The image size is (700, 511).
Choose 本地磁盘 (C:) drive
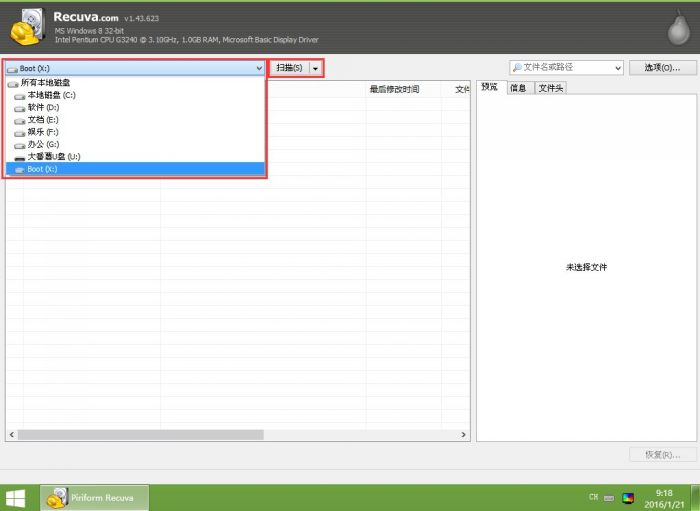[51, 95]
